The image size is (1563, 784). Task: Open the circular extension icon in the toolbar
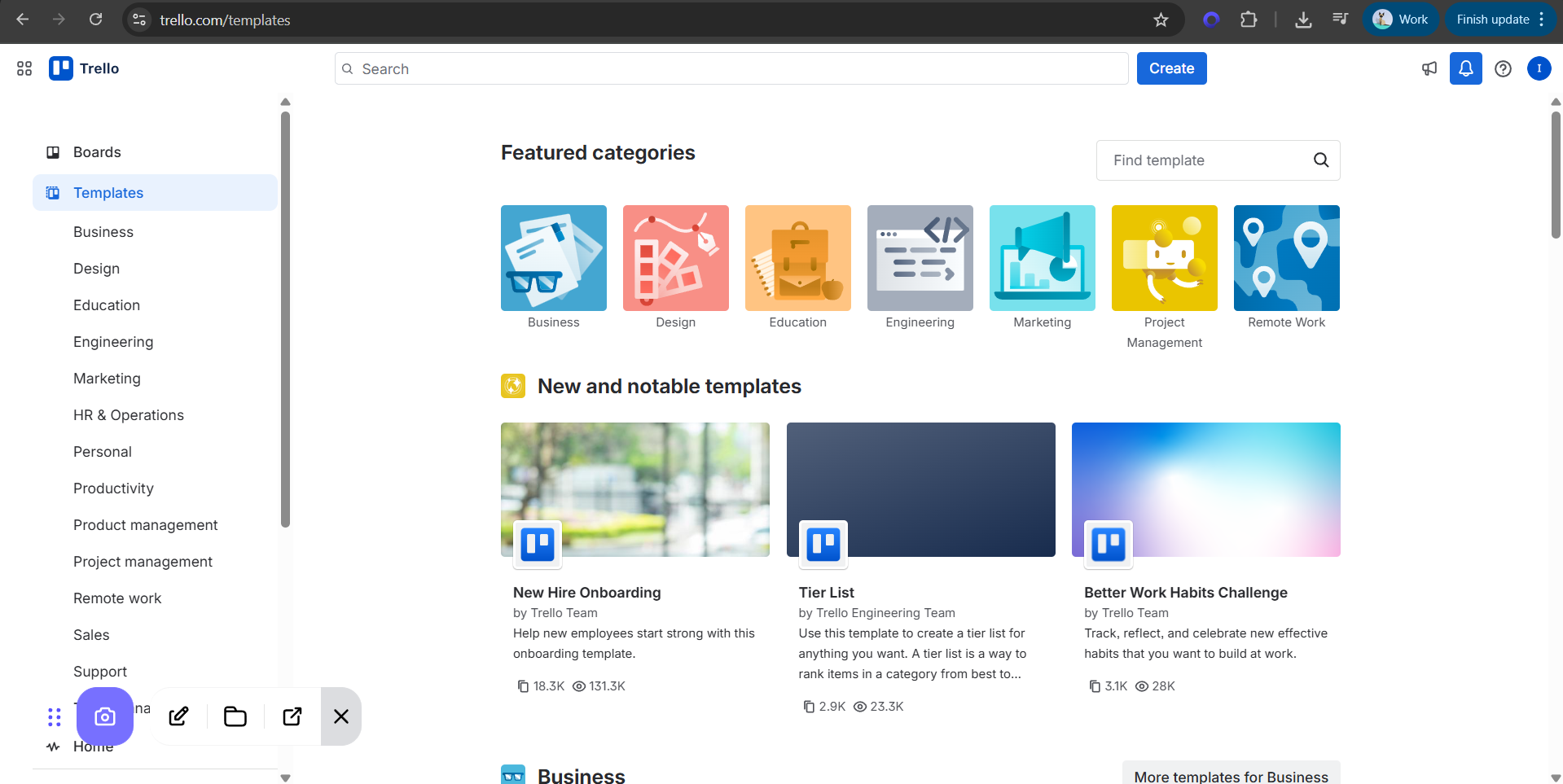[1211, 20]
